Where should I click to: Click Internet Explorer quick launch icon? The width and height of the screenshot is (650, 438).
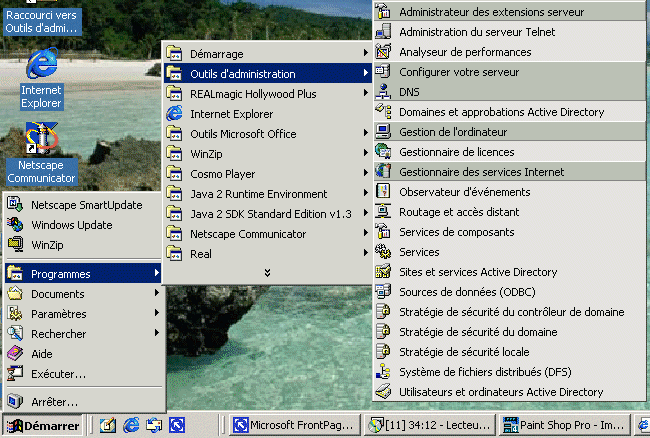point(131,425)
